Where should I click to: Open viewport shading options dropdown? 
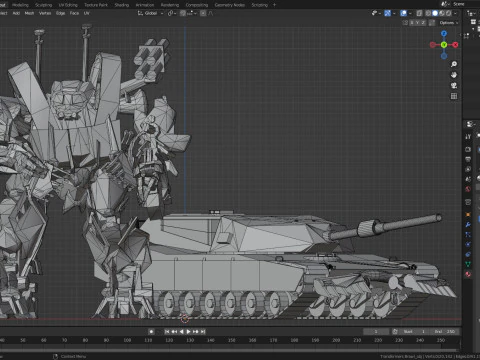coord(455,13)
